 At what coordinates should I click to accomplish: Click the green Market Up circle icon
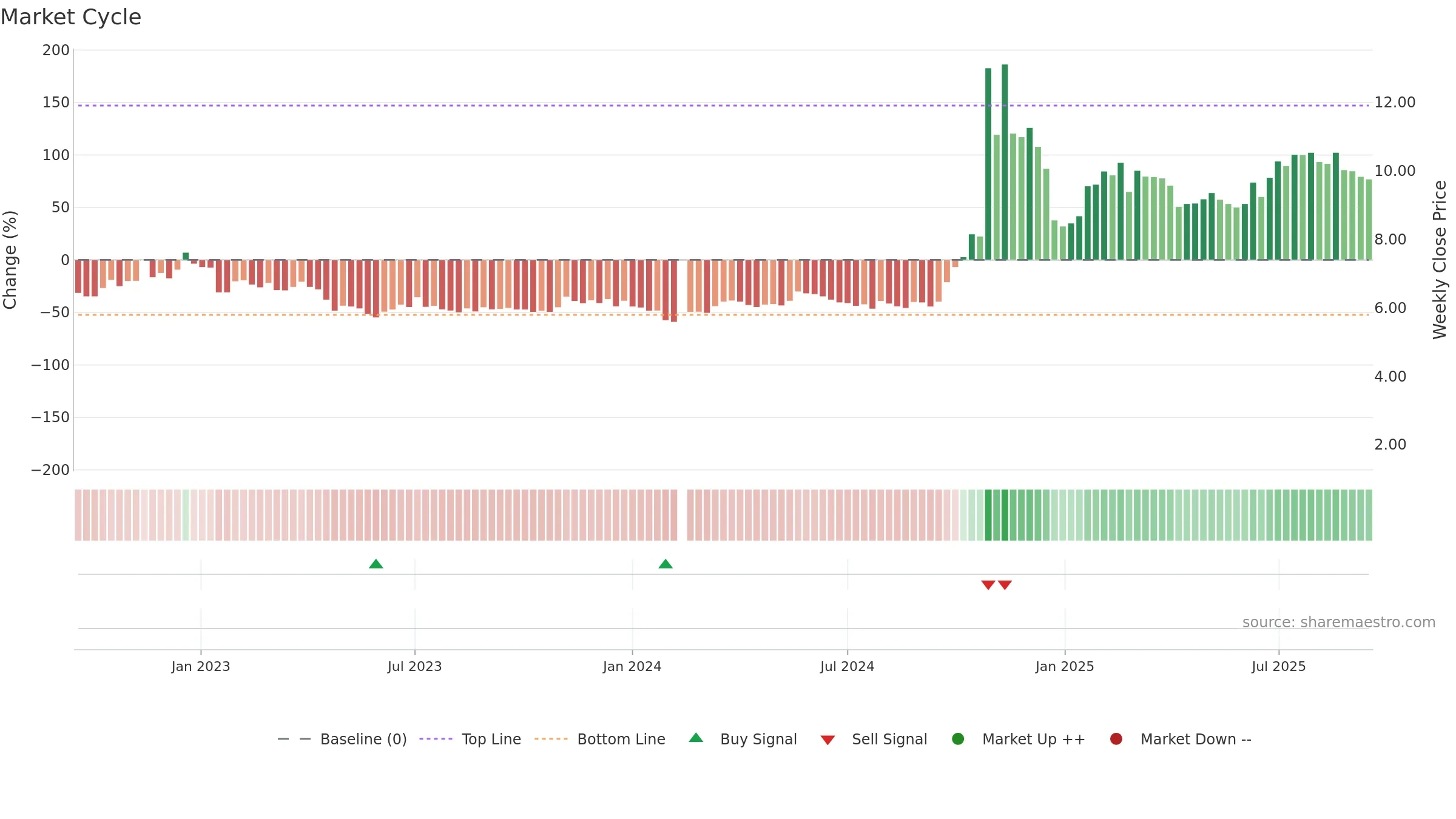point(958,739)
